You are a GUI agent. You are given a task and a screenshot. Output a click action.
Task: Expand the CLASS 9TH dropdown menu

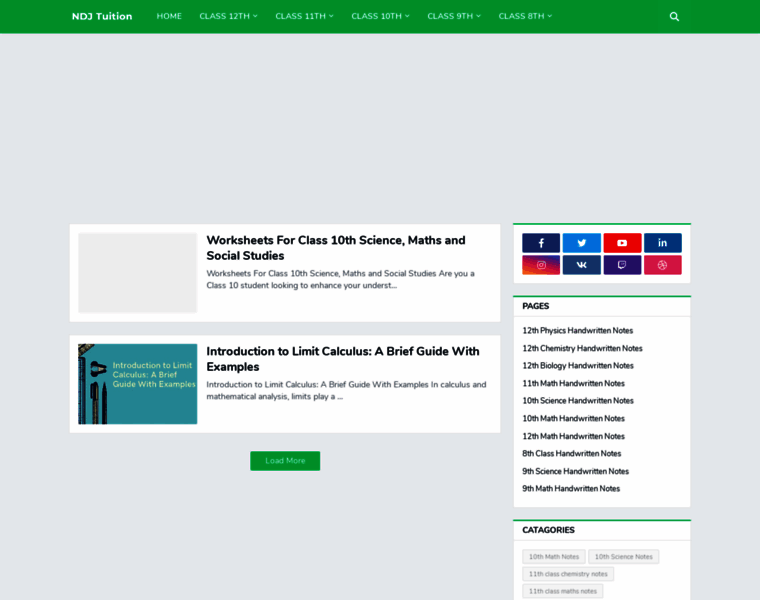[454, 16]
